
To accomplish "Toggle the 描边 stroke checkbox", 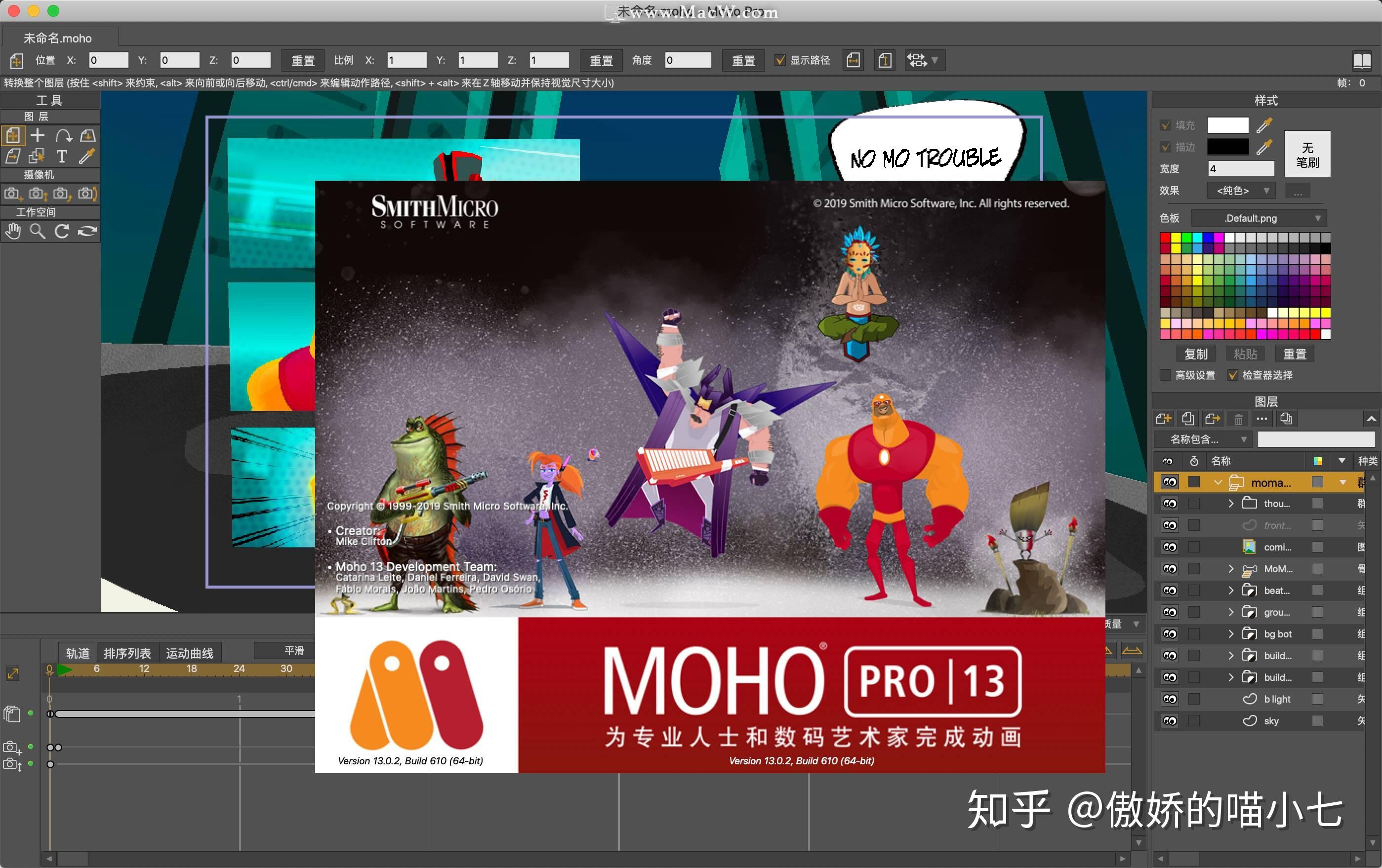I will (1166, 147).
